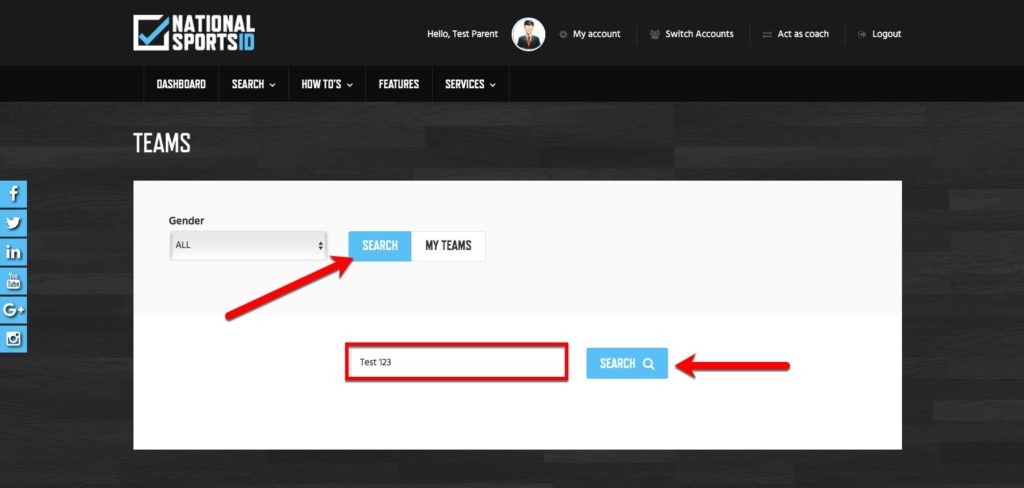Expand the How To's navigation menu
The height and width of the screenshot is (488, 1024).
[327, 84]
